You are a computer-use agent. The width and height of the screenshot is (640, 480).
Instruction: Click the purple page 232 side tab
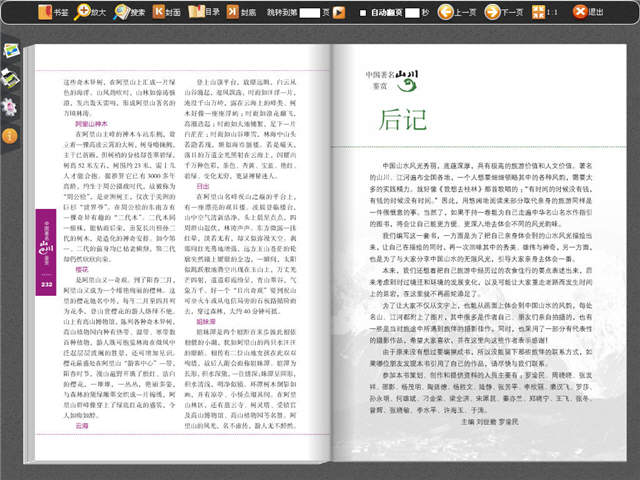46,252
